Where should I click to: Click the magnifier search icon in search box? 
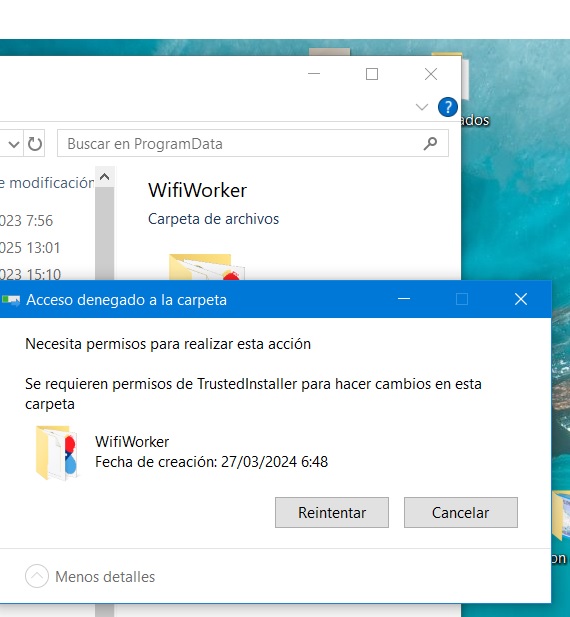[x=430, y=144]
